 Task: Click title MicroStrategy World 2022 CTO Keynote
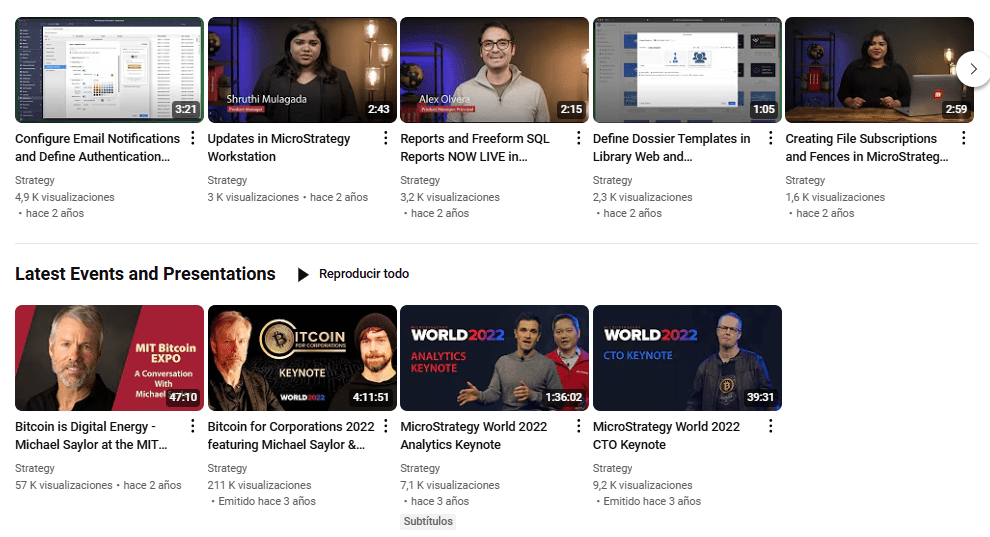(x=666, y=435)
